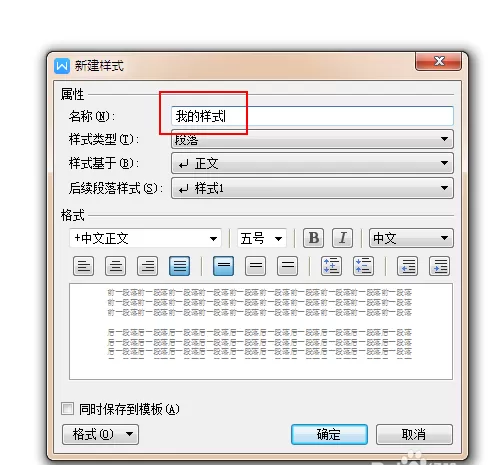This screenshot has height=465, width=488.
Task: Select right paragraph alignment
Action: point(147,266)
